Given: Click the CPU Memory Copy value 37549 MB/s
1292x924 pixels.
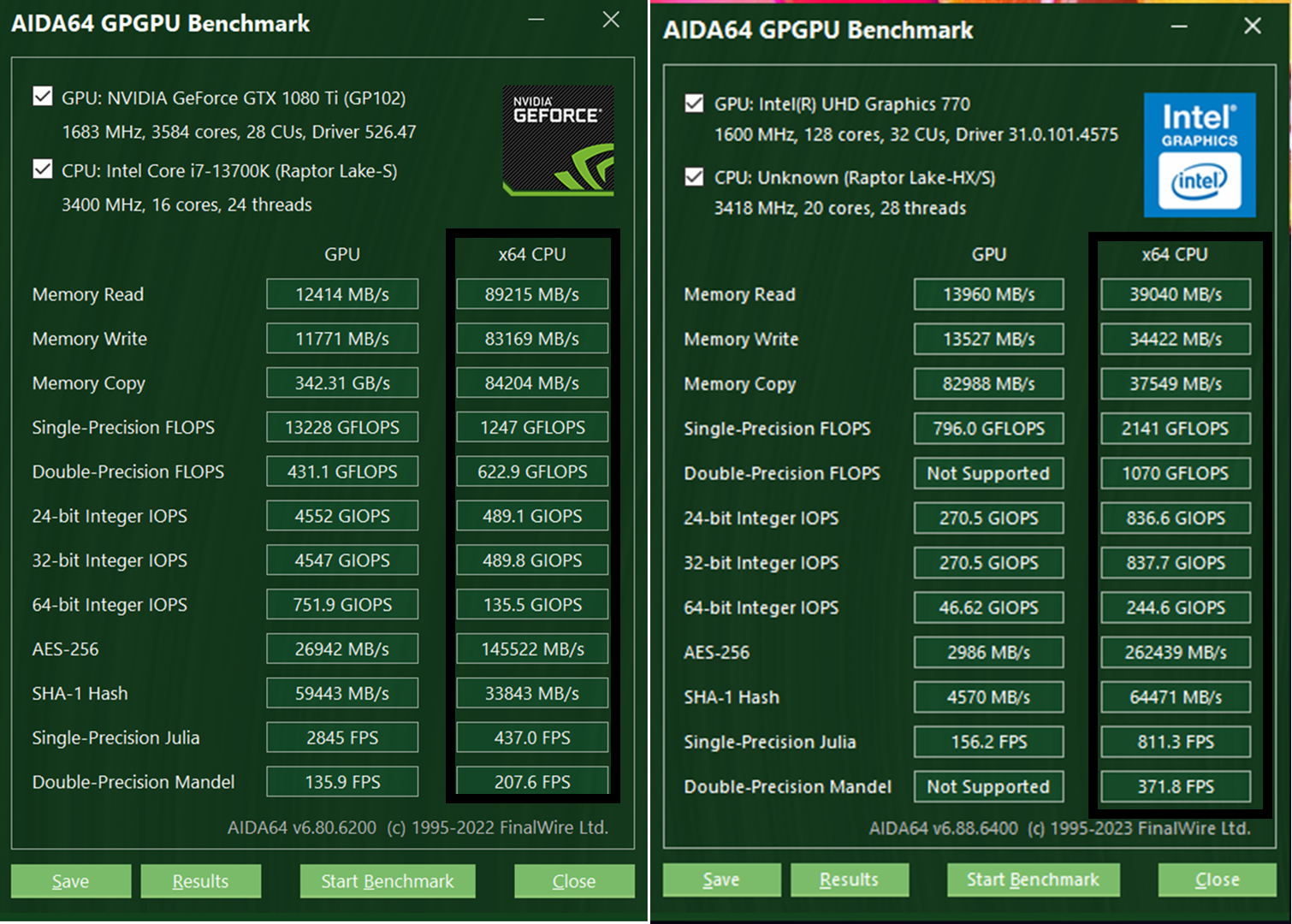Looking at the screenshot, I should [1176, 384].
